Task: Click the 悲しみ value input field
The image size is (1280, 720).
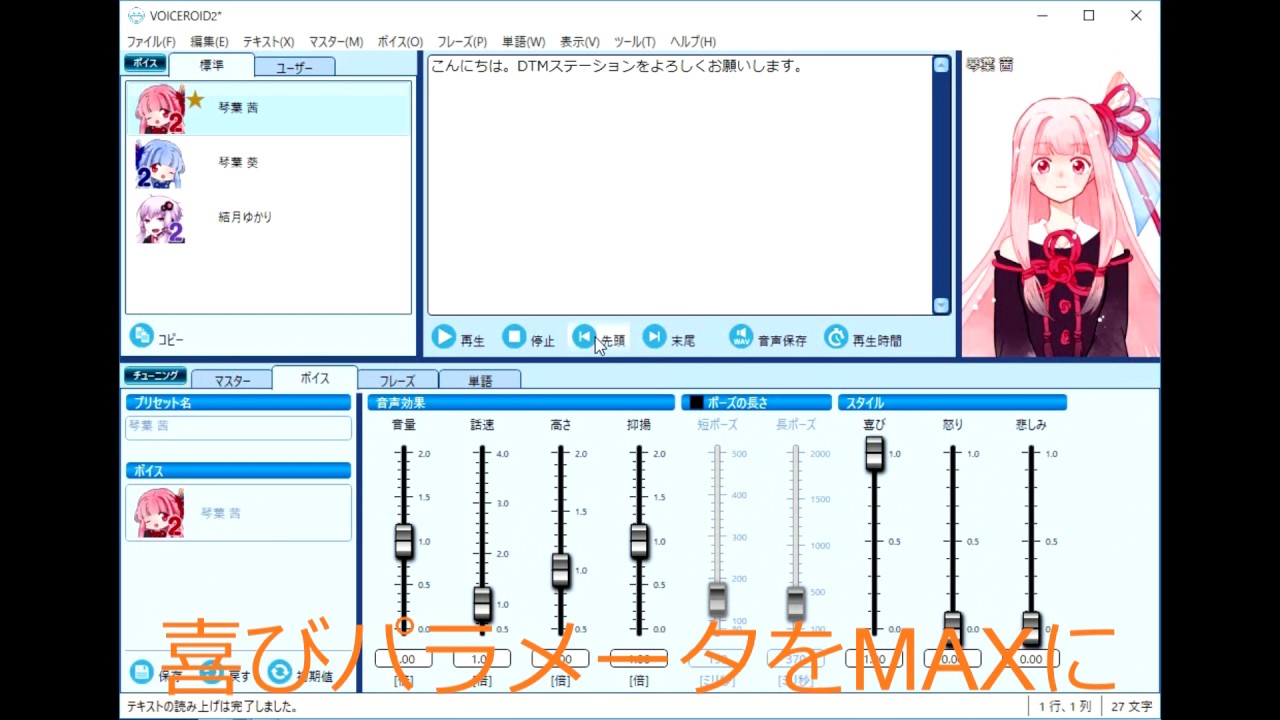Action: point(1031,659)
